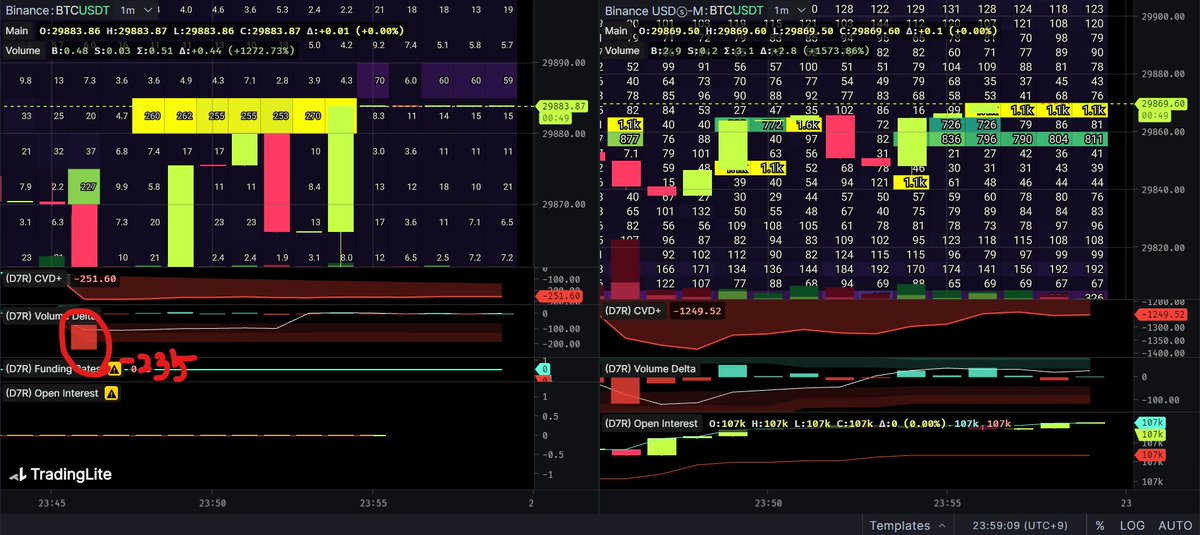
Task: Expand the Templates menu in bottom bar
Action: click(x=907, y=525)
